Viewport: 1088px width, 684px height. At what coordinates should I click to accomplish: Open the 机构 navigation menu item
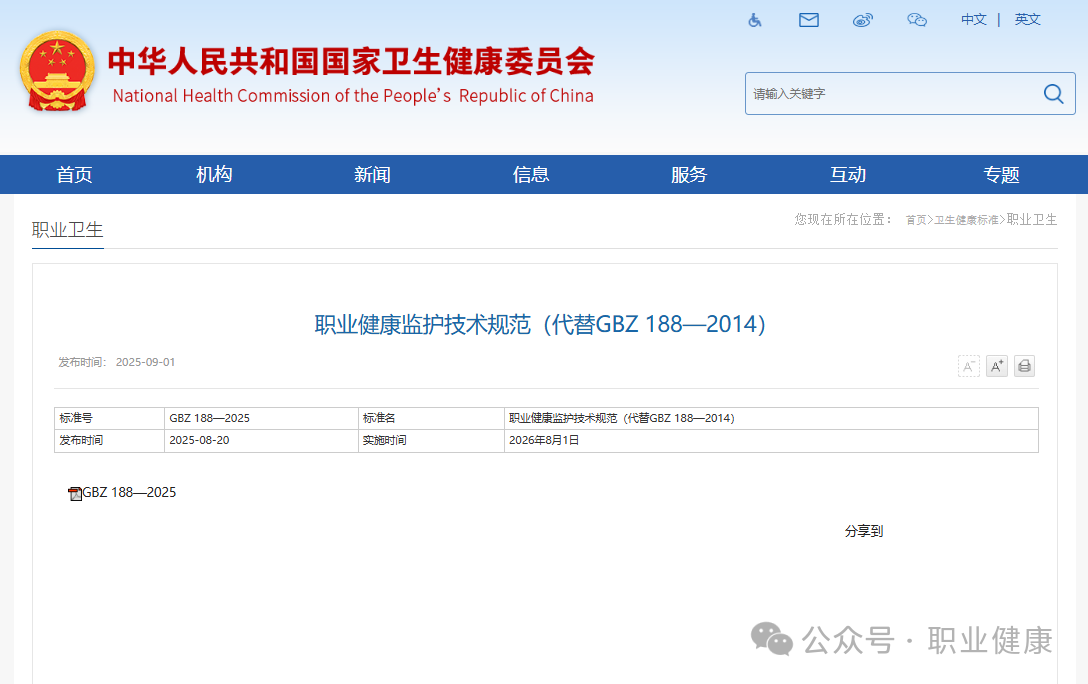coord(214,175)
